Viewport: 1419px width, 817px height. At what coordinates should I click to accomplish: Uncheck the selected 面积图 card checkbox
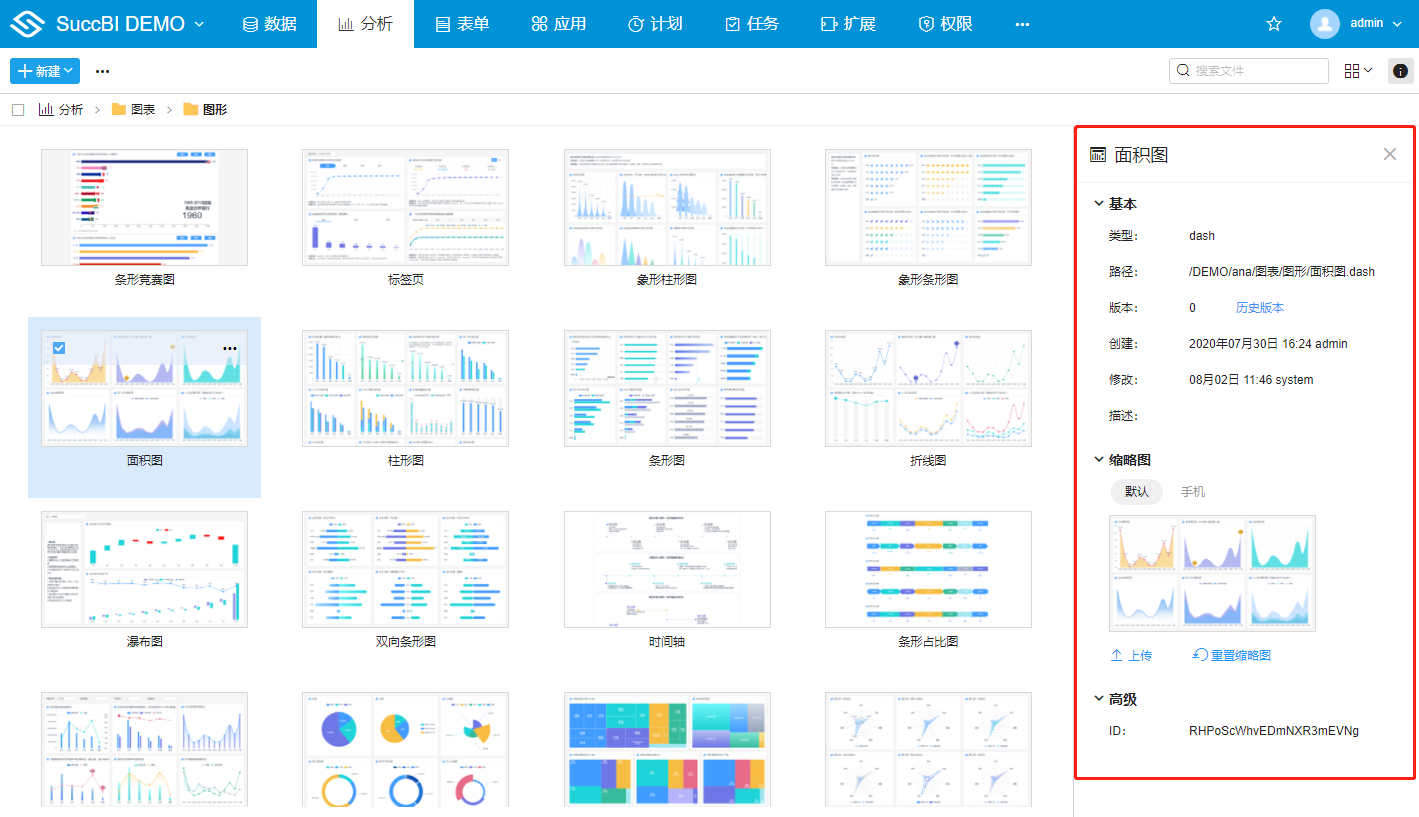(59, 347)
